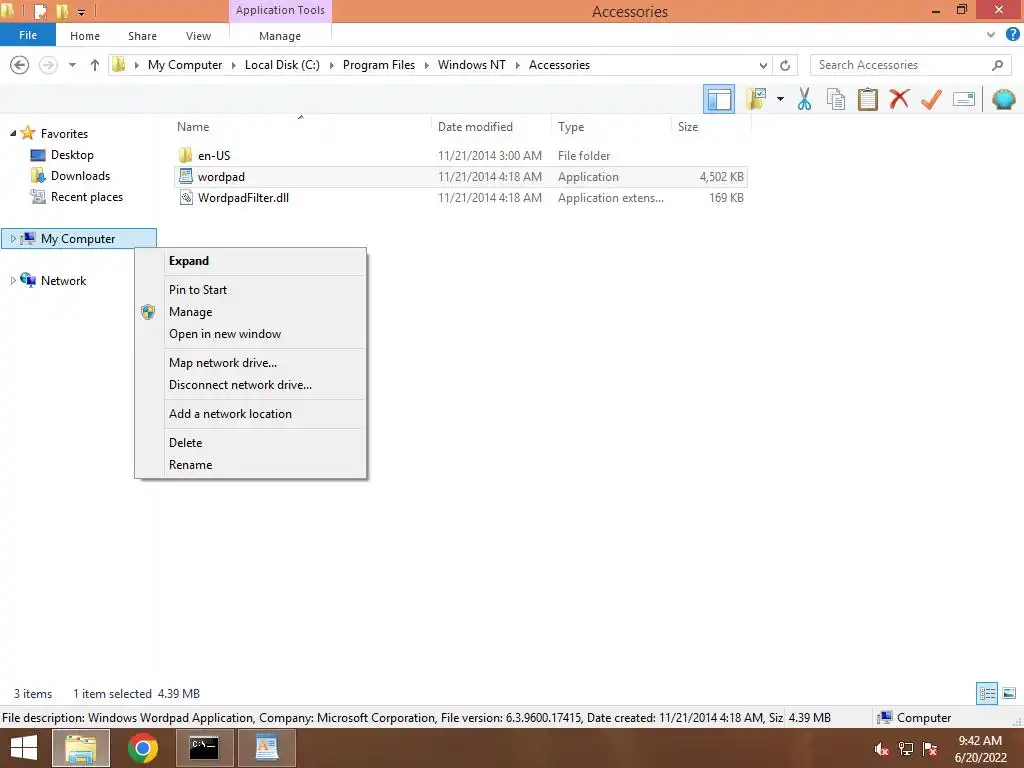Click the Properties quick access icon
Screen dimensions: 1024x768
(40, 11)
